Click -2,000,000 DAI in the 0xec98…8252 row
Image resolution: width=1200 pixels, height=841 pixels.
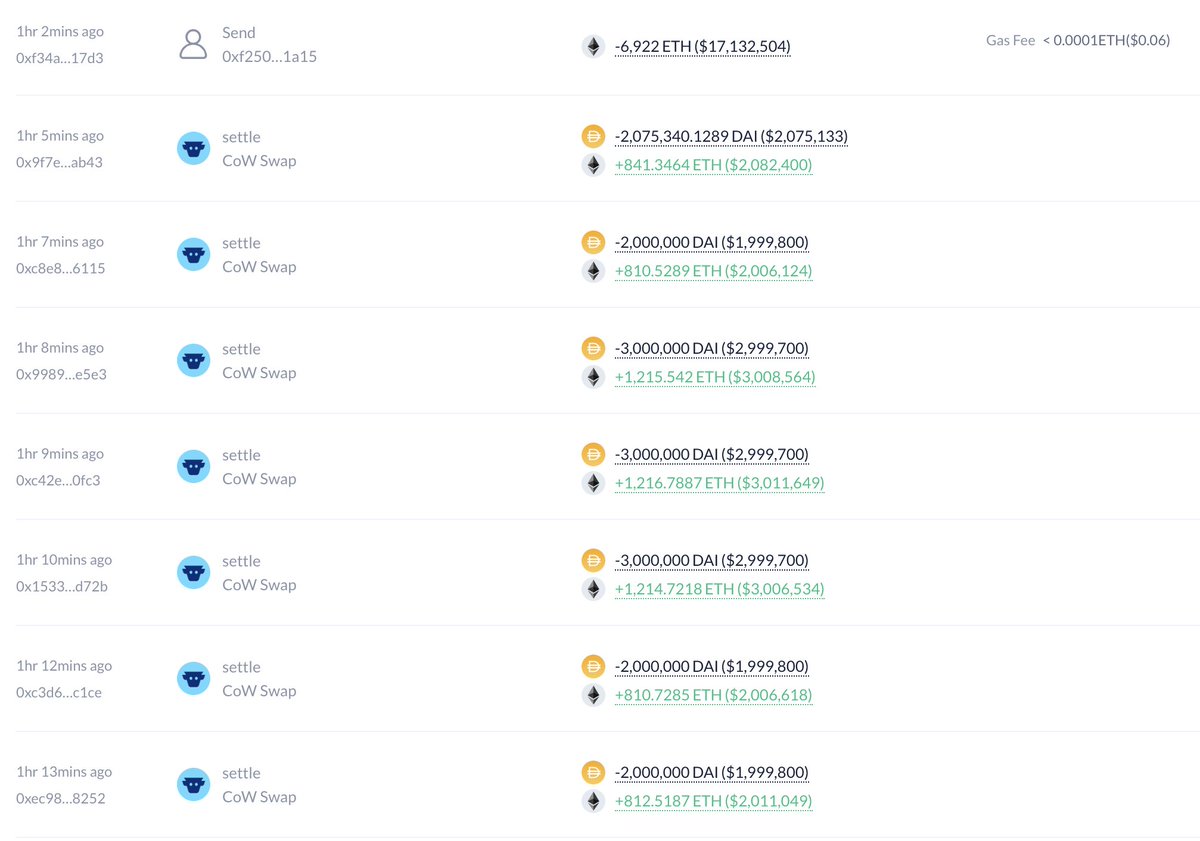tap(712, 772)
